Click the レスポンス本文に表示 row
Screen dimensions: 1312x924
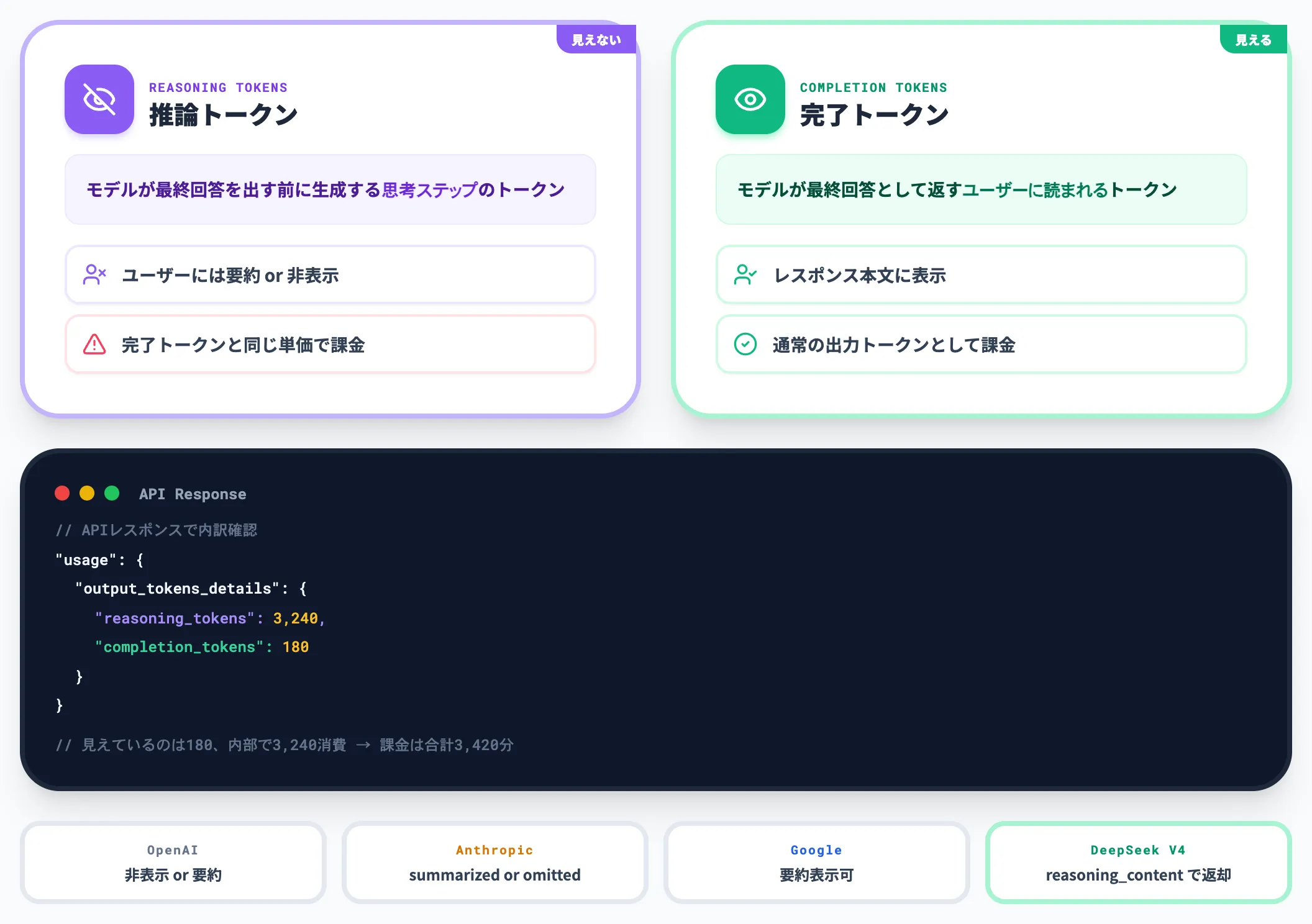pos(982,274)
